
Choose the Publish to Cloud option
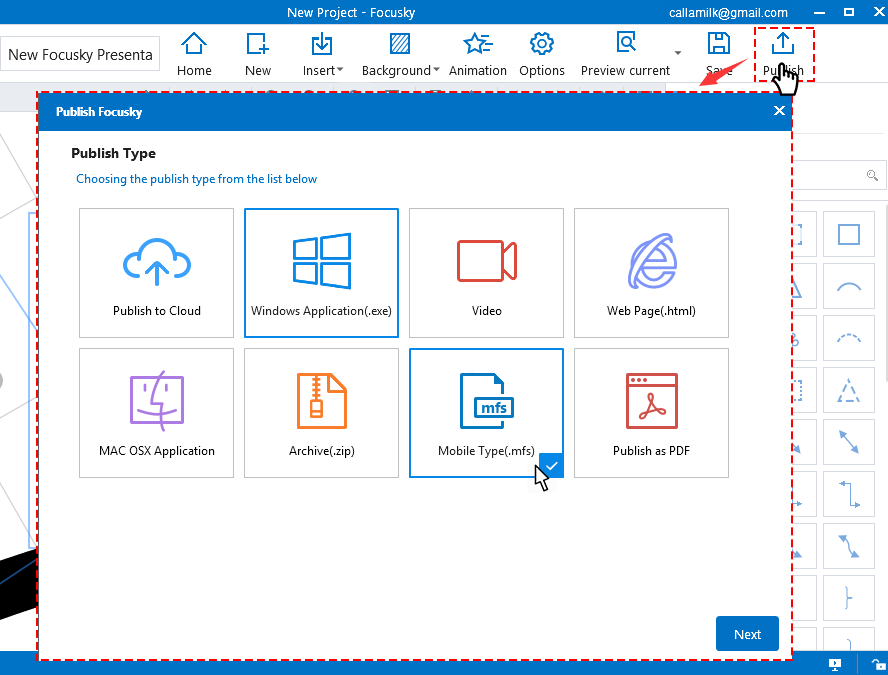tap(156, 273)
